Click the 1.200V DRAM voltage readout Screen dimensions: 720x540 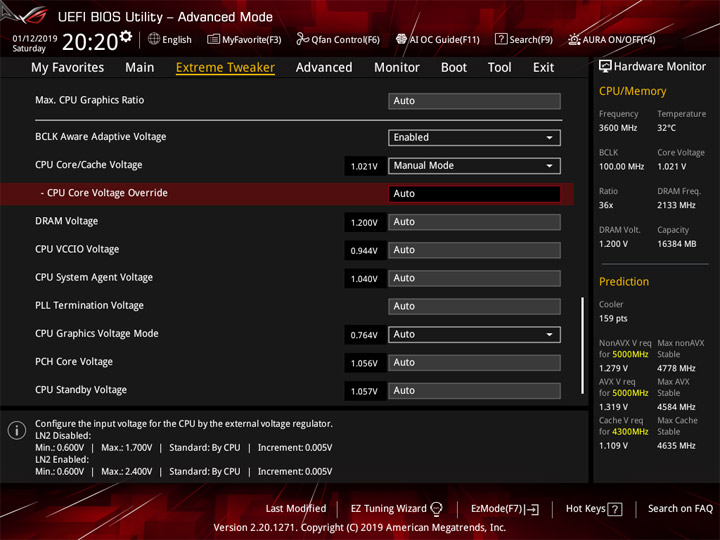click(x=364, y=223)
